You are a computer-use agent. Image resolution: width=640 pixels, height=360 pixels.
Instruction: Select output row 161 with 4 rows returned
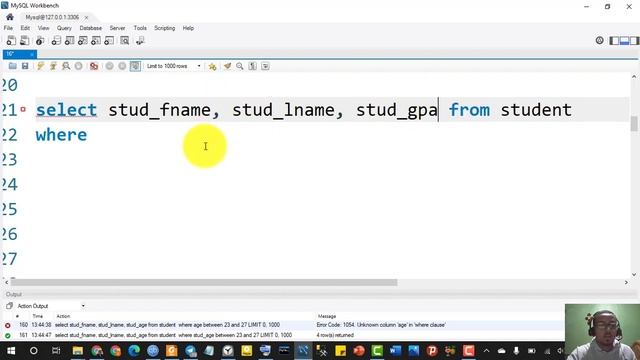click(x=283, y=335)
